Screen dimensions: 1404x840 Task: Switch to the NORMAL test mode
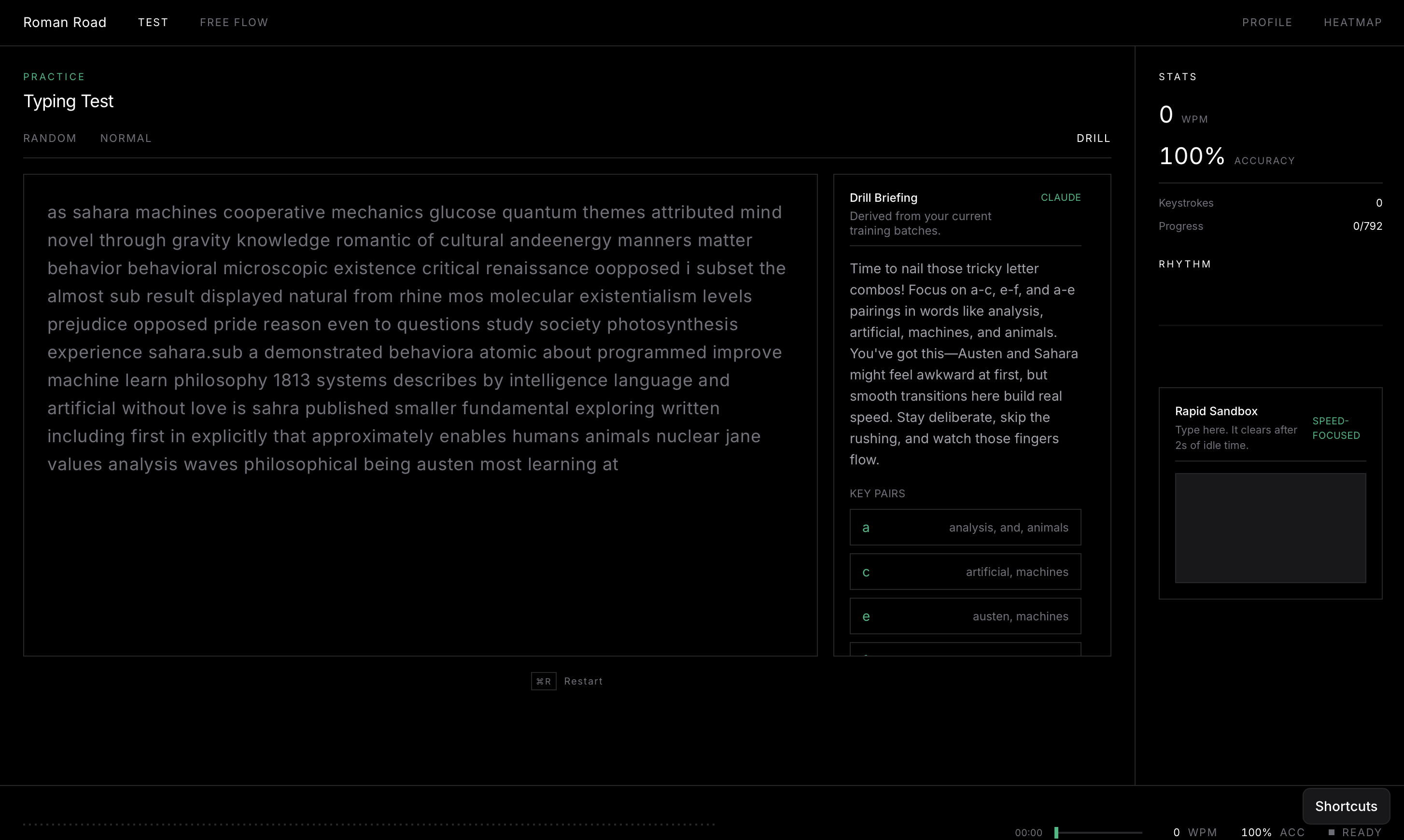pyautogui.click(x=126, y=138)
